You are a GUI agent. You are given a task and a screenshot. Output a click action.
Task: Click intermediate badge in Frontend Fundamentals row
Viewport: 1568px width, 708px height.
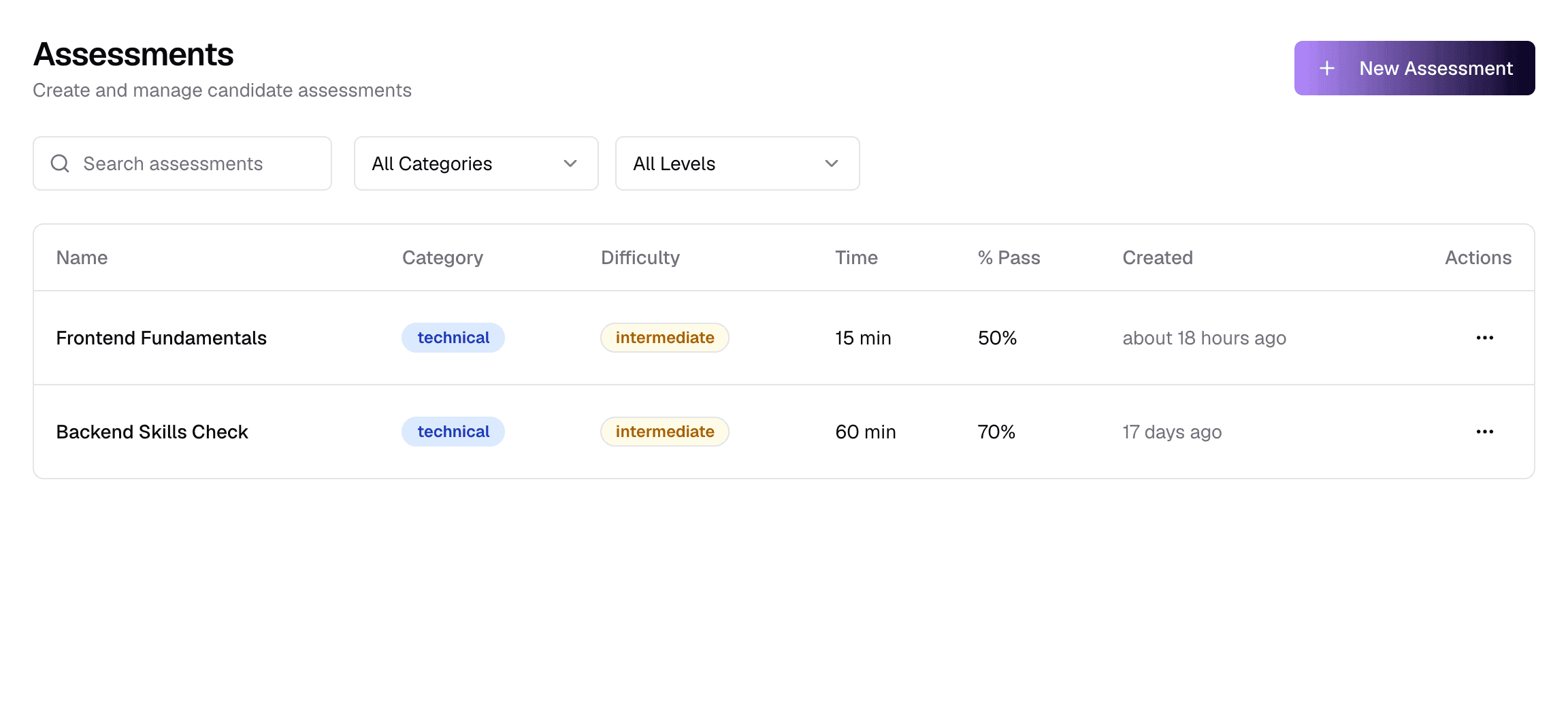pos(665,338)
